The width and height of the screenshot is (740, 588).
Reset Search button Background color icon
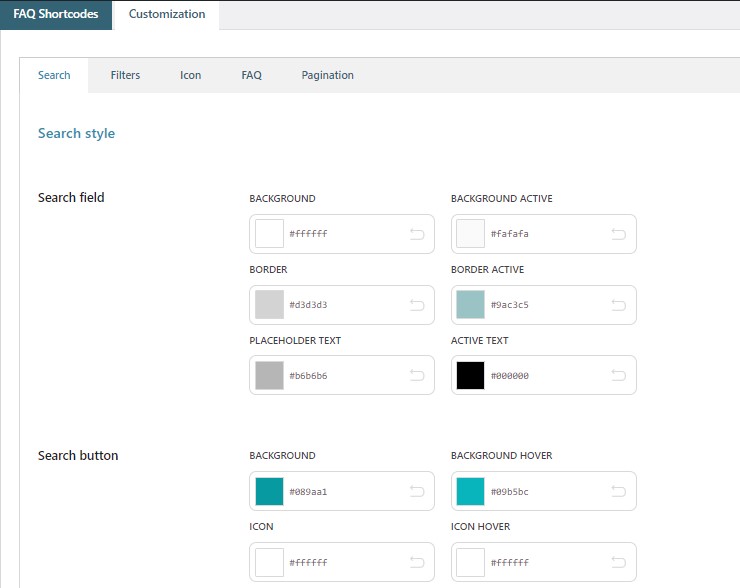tap(417, 491)
